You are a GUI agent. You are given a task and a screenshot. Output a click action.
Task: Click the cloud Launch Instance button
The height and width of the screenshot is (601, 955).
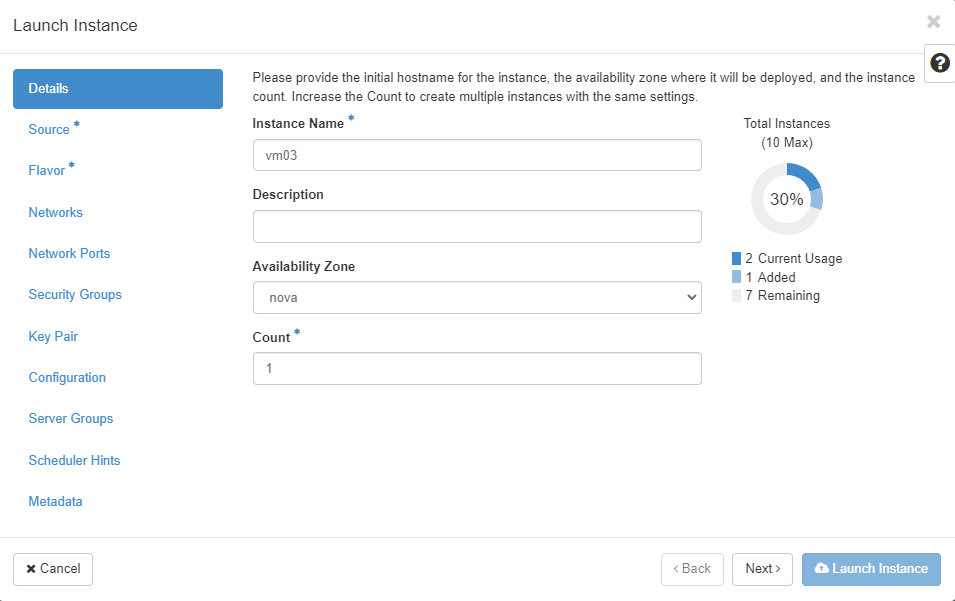[871, 569]
